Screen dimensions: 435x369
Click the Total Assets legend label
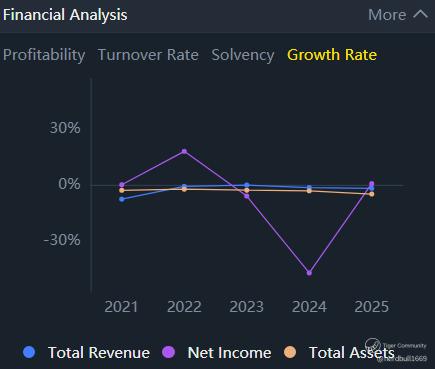click(x=352, y=353)
